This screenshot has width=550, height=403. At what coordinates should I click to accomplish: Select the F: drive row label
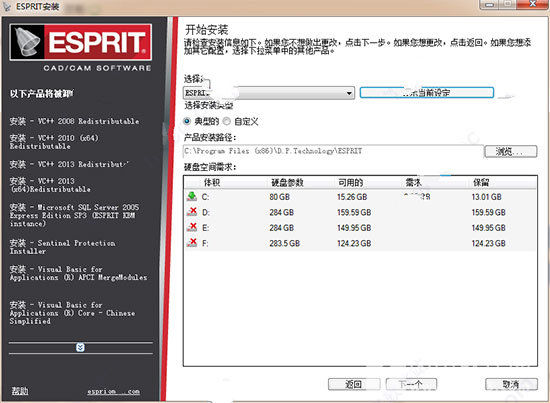(205, 243)
